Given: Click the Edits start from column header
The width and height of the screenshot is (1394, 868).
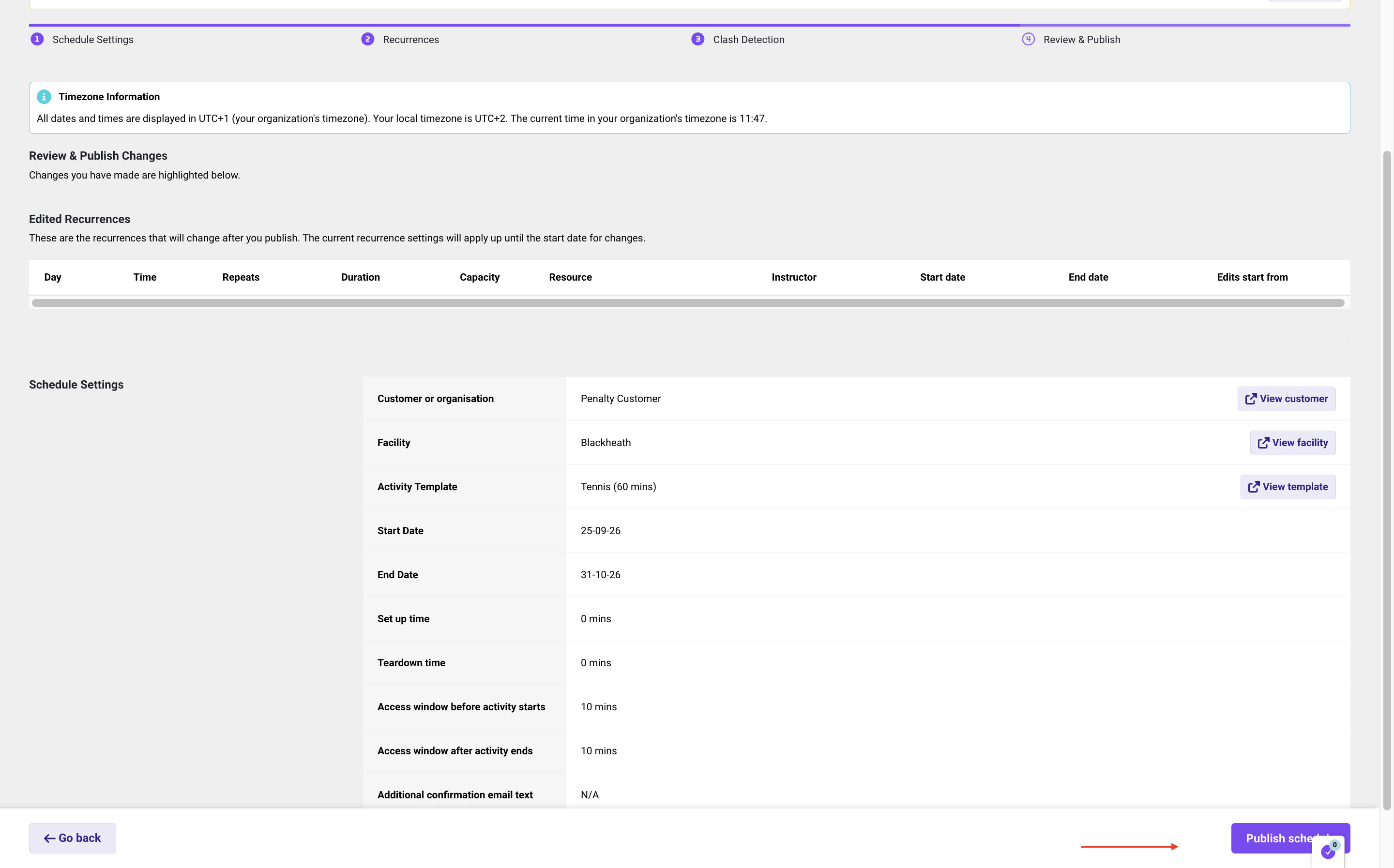Looking at the screenshot, I should pos(1252,277).
